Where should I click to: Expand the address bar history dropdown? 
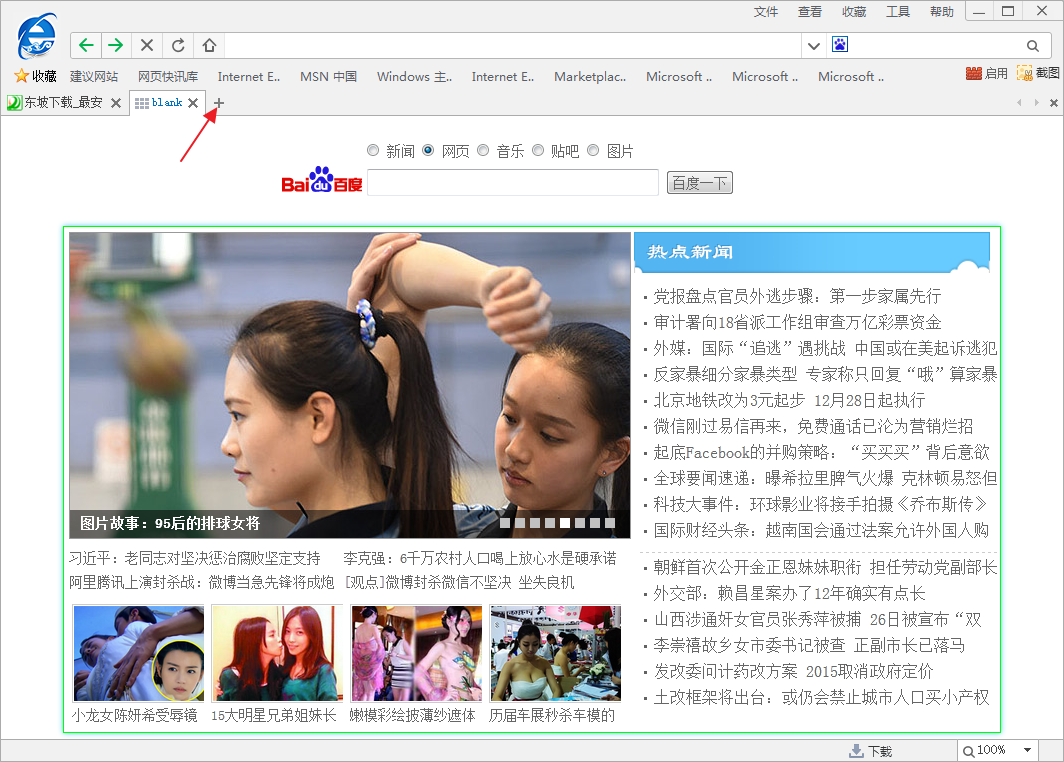814,46
